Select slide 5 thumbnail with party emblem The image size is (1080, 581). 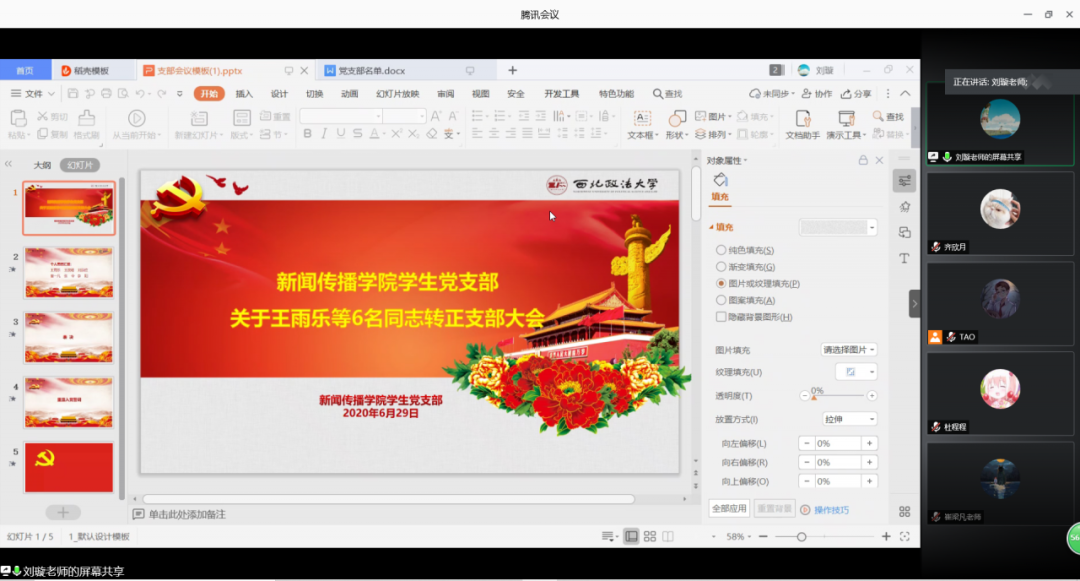[69, 468]
